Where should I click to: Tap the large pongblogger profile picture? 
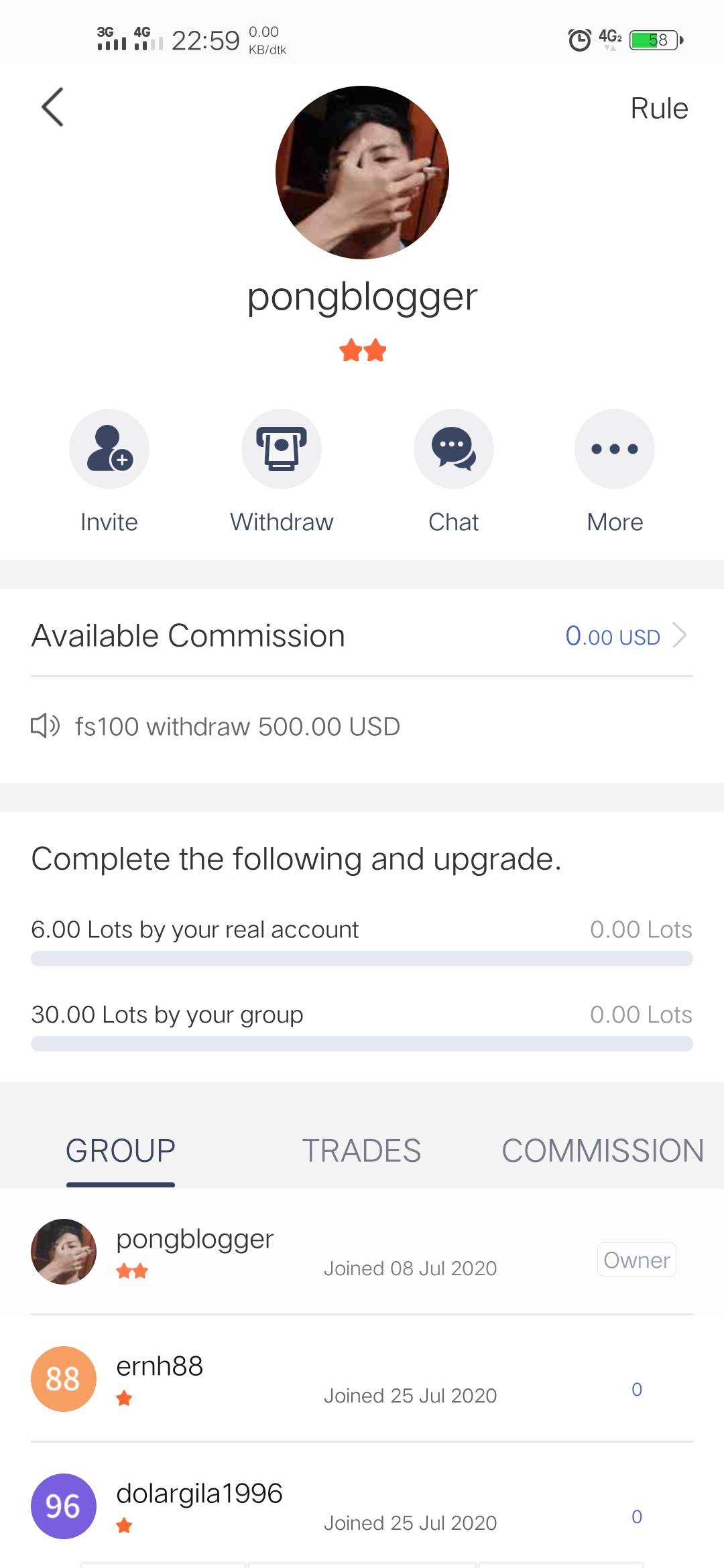[362, 172]
